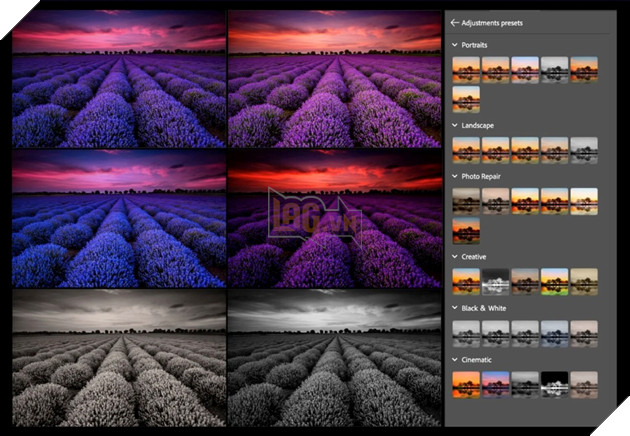Viewport: 630px width, 436px height.
Task: Apply the third Photo Repair preset thumbnail
Action: (x=525, y=201)
